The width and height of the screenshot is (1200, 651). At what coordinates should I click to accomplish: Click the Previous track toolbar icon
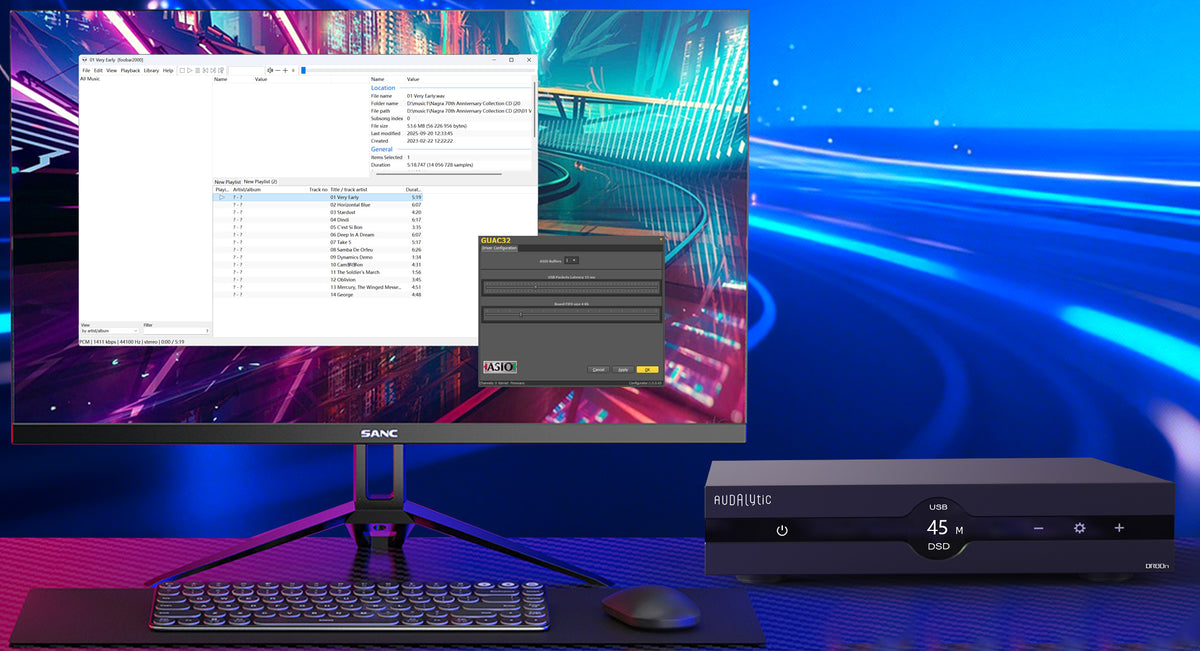point(206,71)
